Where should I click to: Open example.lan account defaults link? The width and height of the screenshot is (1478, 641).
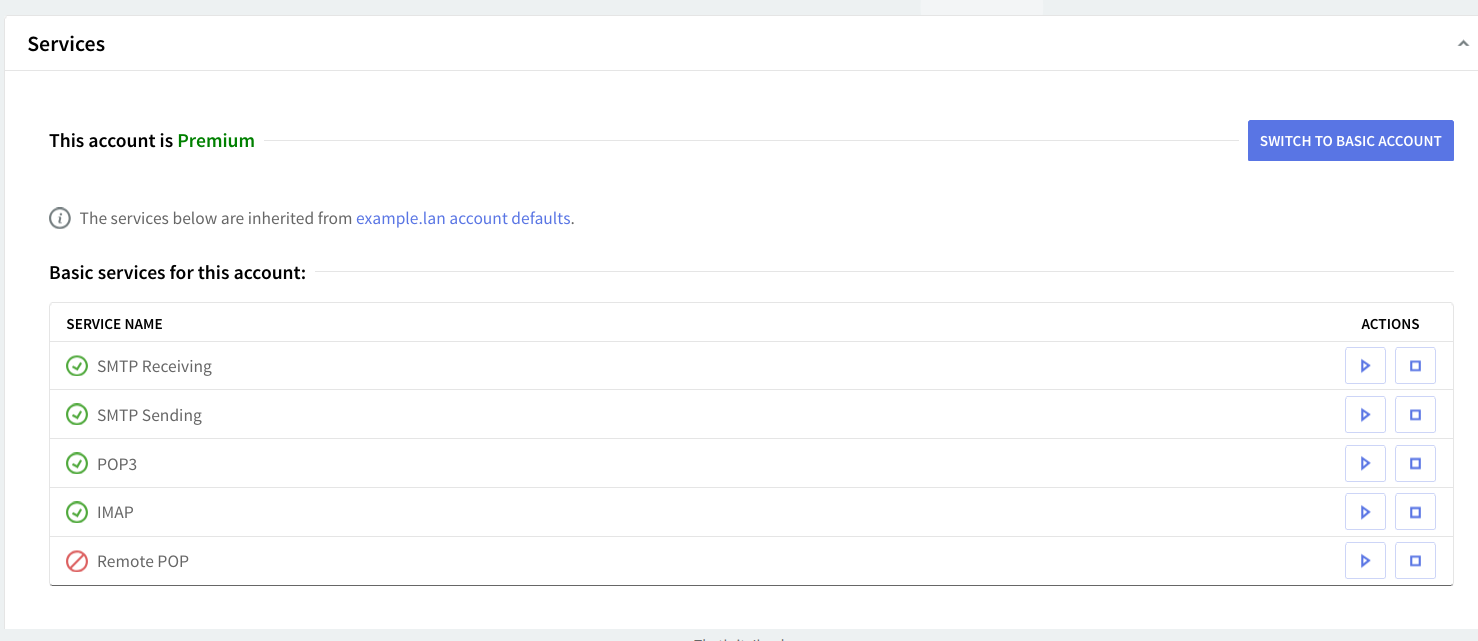coord(463,218)
